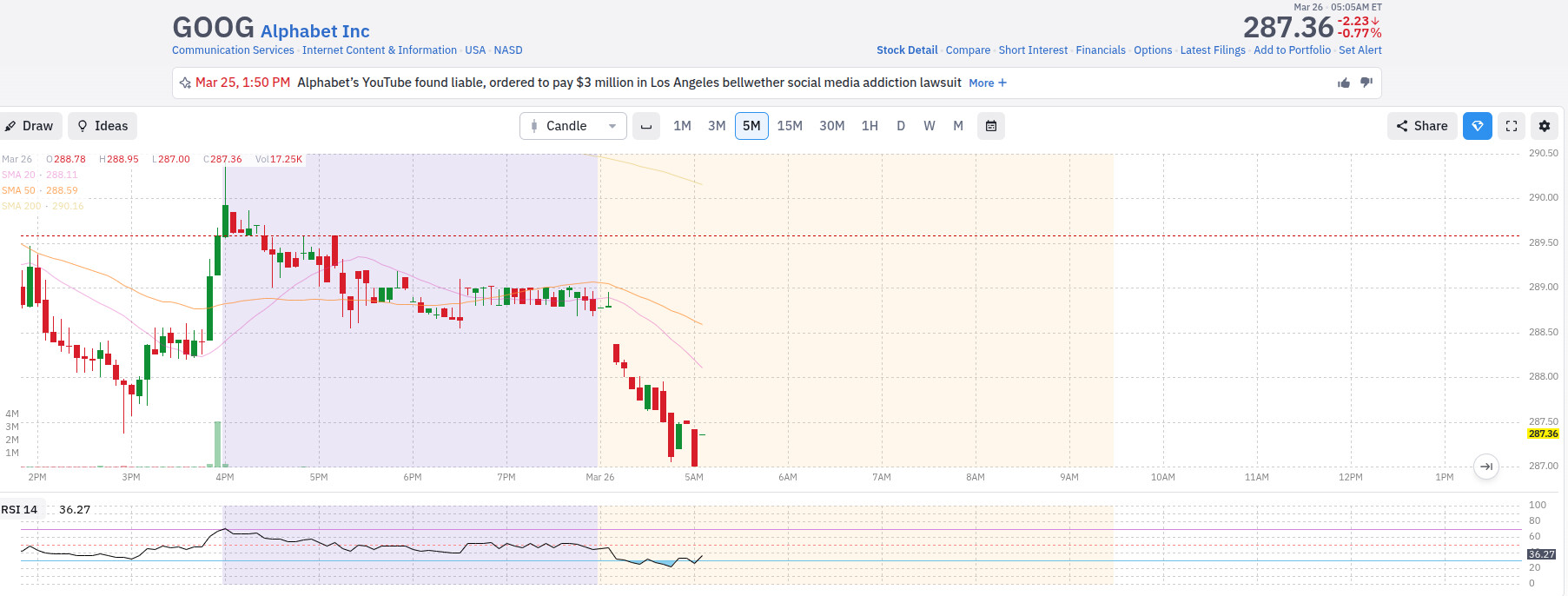Open the Compare link
1568x596 pixels.
(x=968, y=50)
